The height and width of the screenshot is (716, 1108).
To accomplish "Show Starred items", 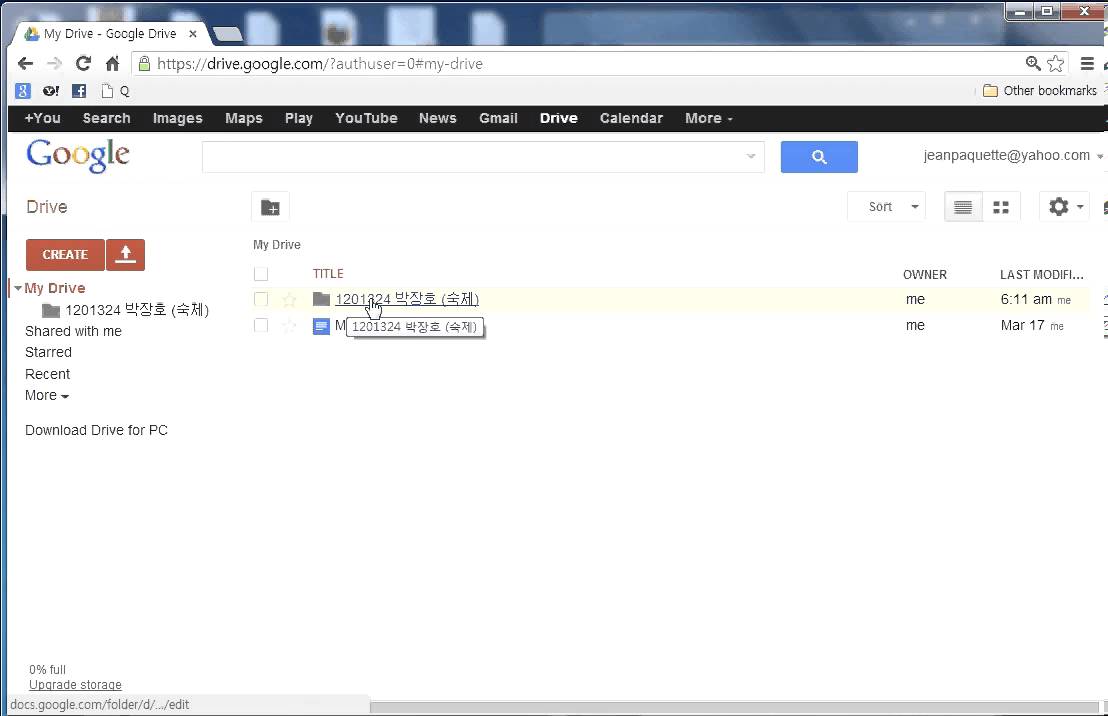I will click(48, 353).
